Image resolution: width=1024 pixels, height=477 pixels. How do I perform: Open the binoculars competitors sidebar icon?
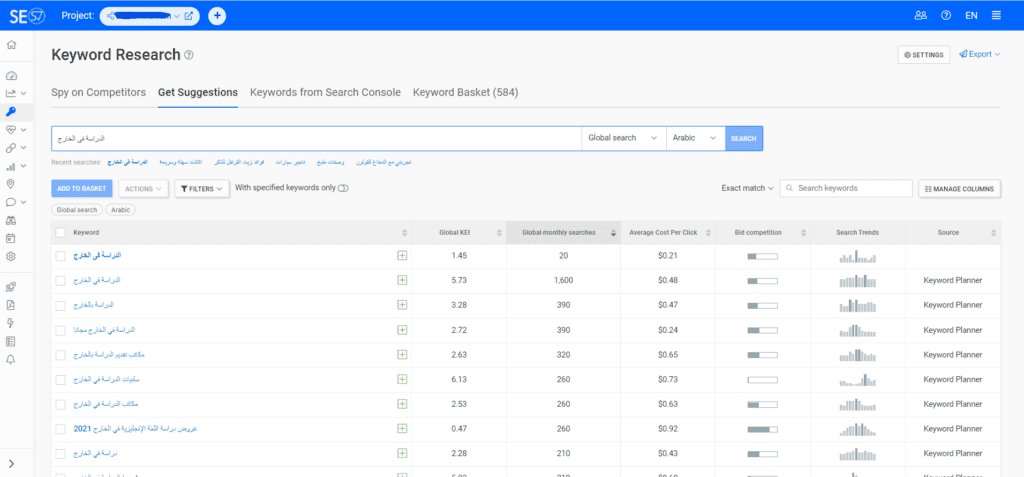(x=11, y=220)
